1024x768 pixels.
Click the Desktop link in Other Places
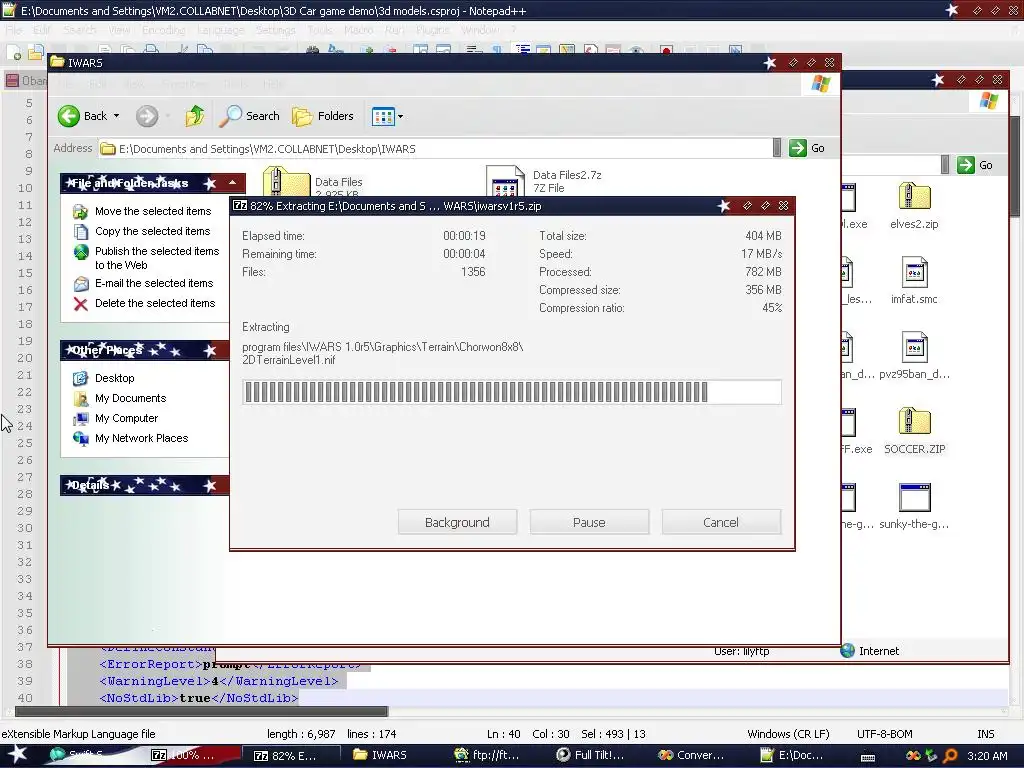[114, 378]
